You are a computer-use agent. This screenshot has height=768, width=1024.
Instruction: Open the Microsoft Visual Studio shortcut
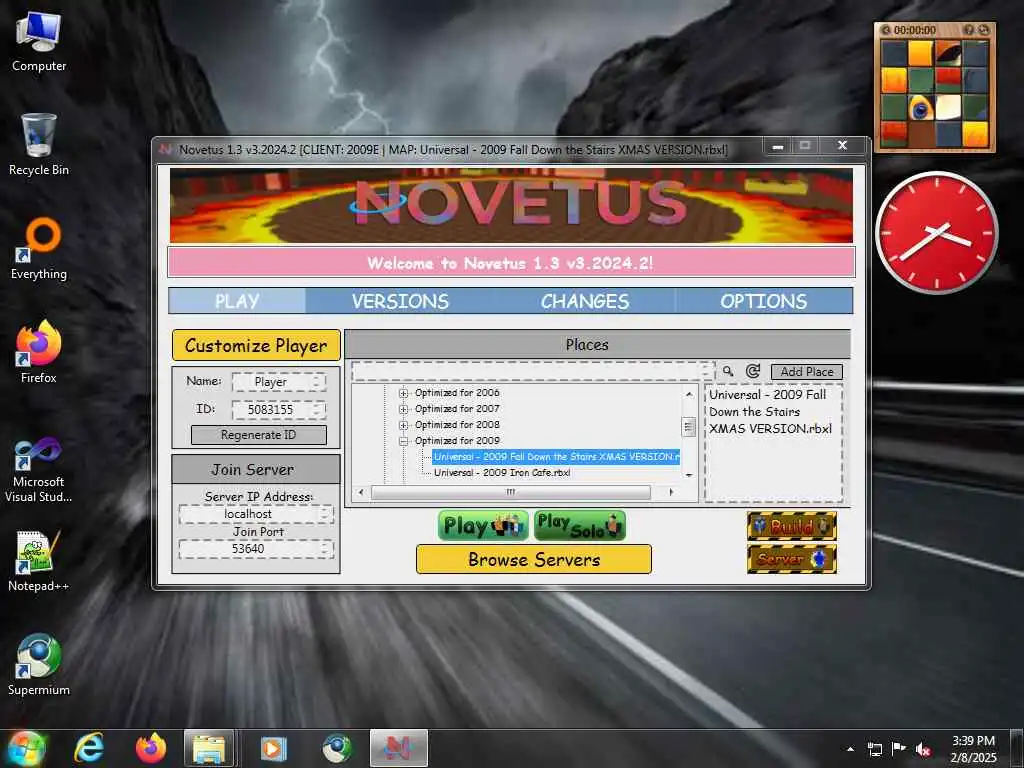tap(39, 470)
